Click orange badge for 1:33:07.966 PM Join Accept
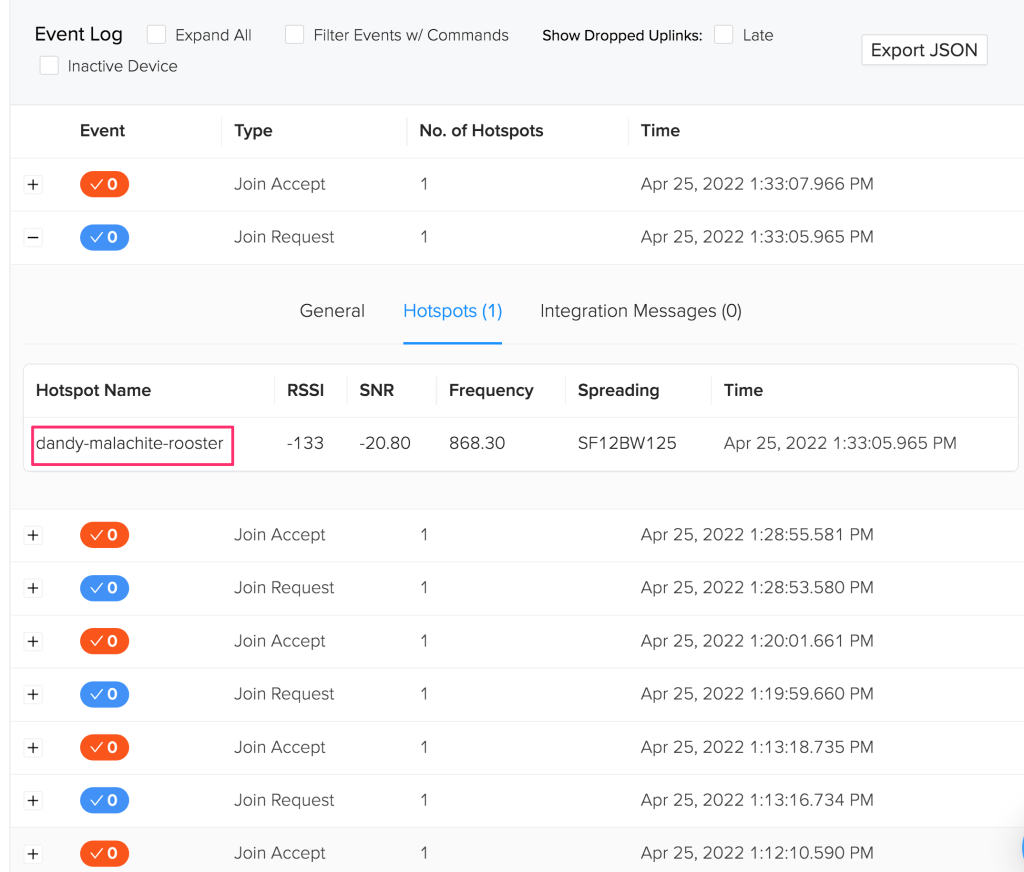This screenshot has width=1024, height=872. pyautogui.click(x=104, y=184)
